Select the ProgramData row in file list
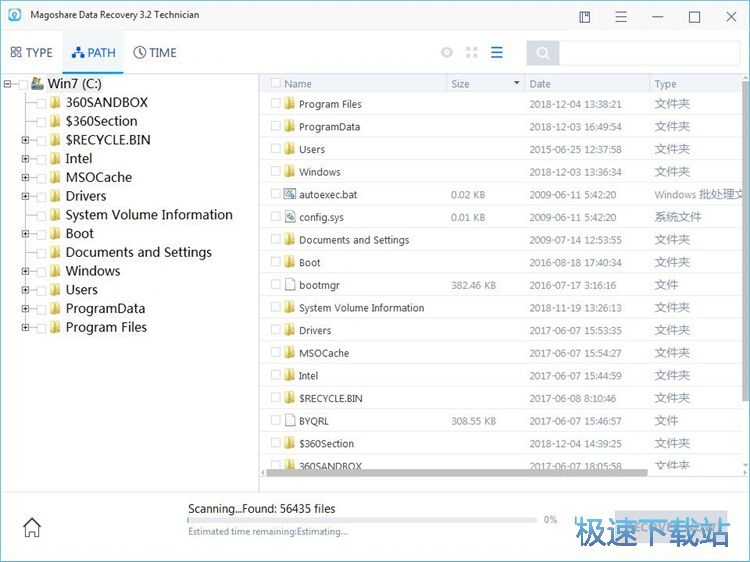Image resolution: width=750 pixels, height=562 pixels. 501,126
